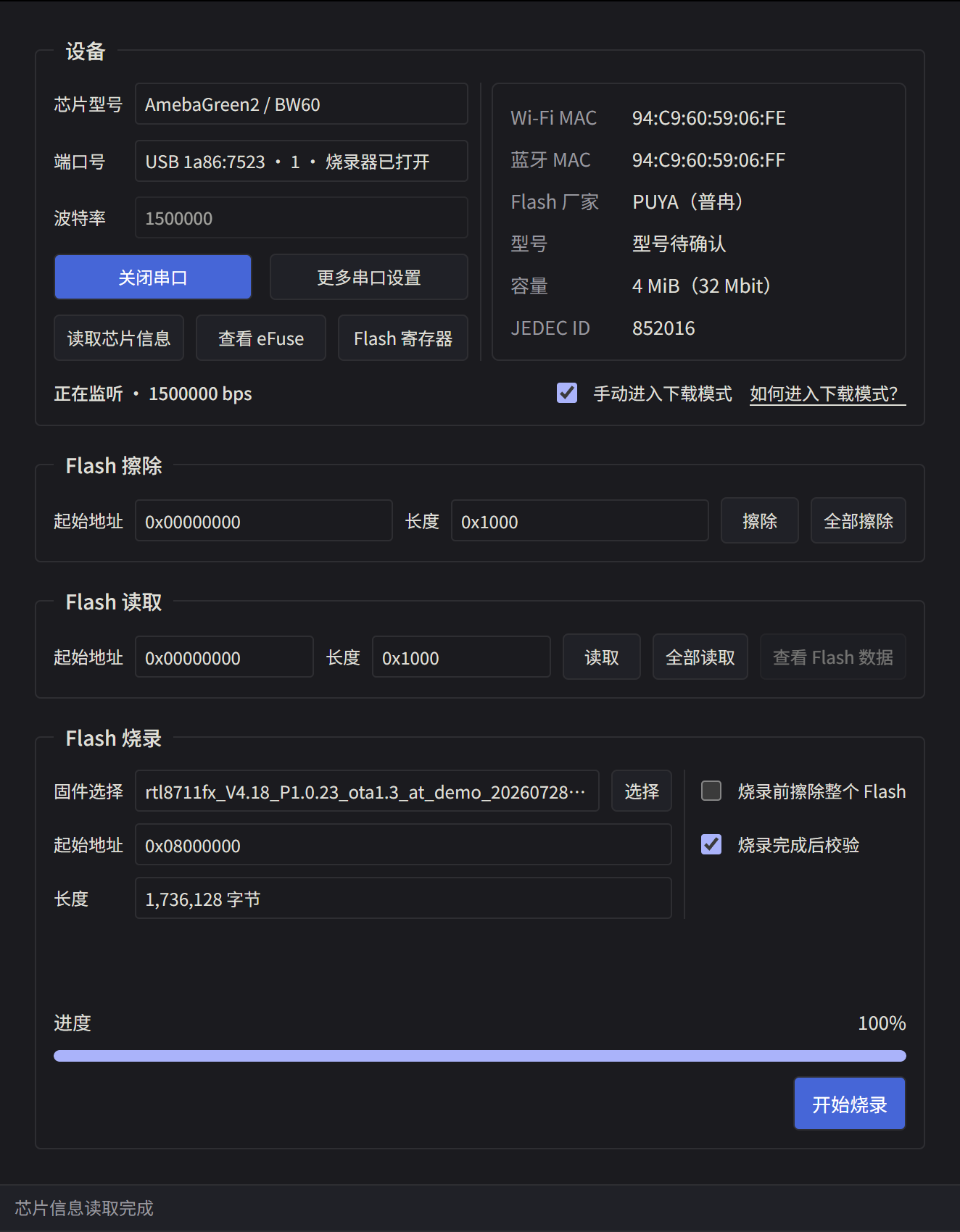The width and height of the screenshot is (960, 1232).
Task: Click the 查看 Flash 数据 button
Action: click(x=833, y=657)
